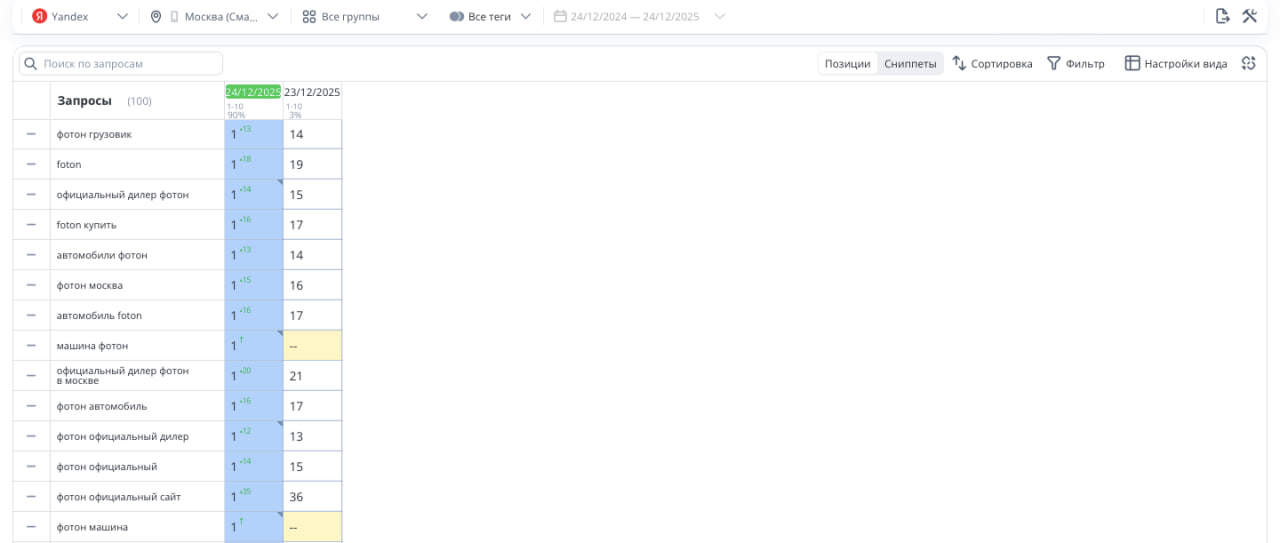The image size is (1280, 543).
Task: Click the minus icon beside 'foton' row
Action: (x=31, y=164)
